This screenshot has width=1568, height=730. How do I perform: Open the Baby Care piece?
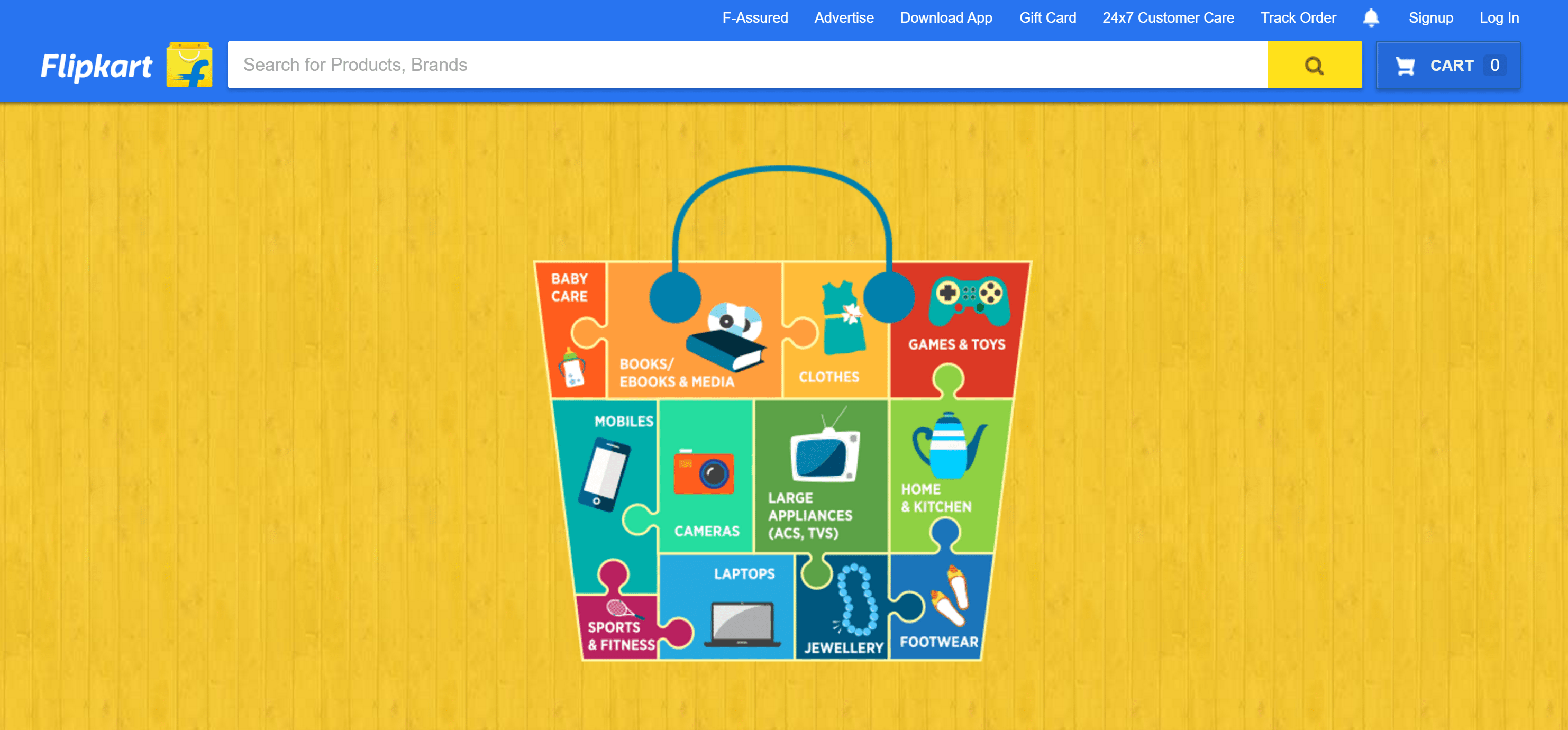(571, 330)
